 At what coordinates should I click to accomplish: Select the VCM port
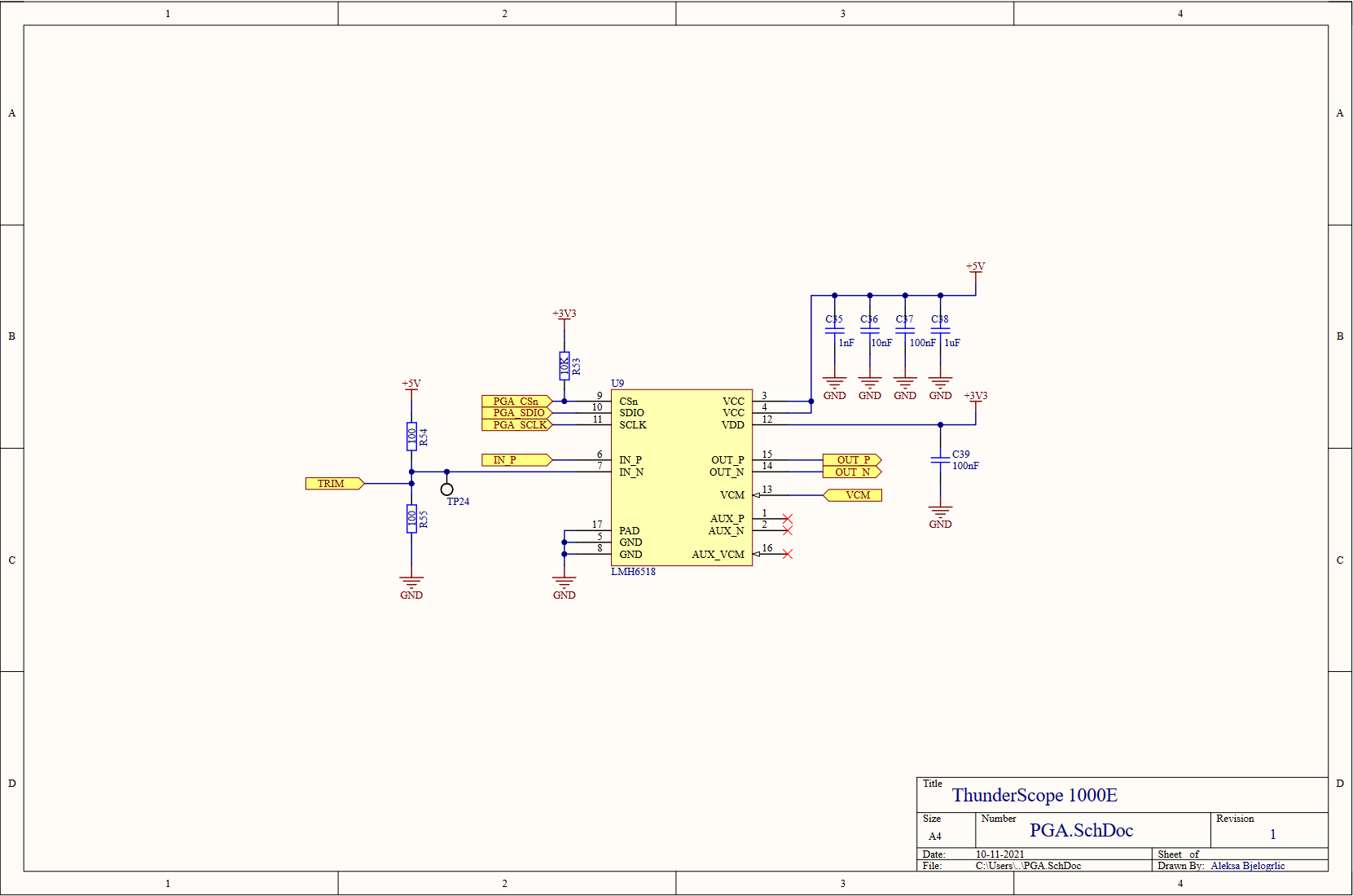coord(853,495)
